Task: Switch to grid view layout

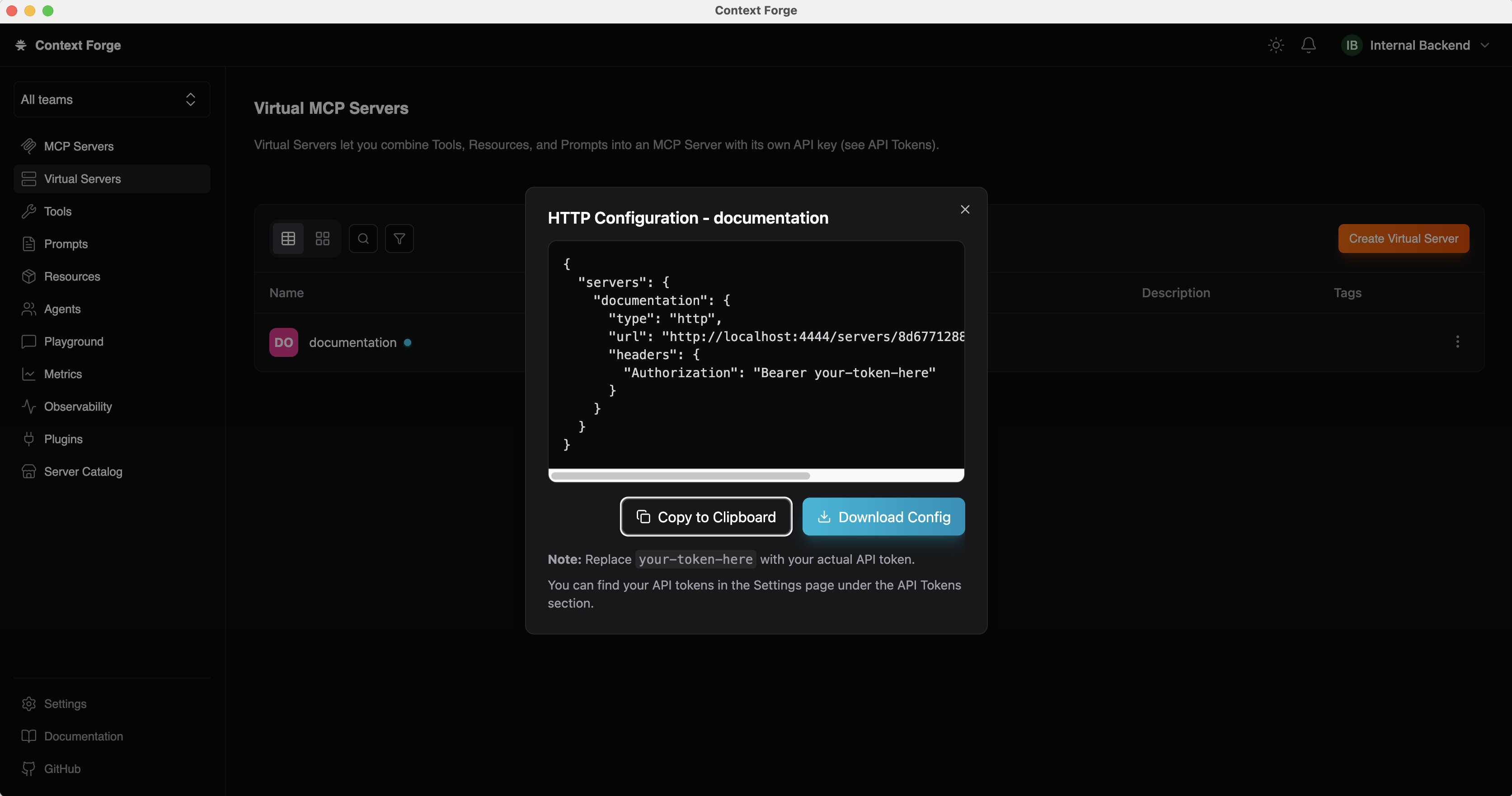Action: (322, 239)
